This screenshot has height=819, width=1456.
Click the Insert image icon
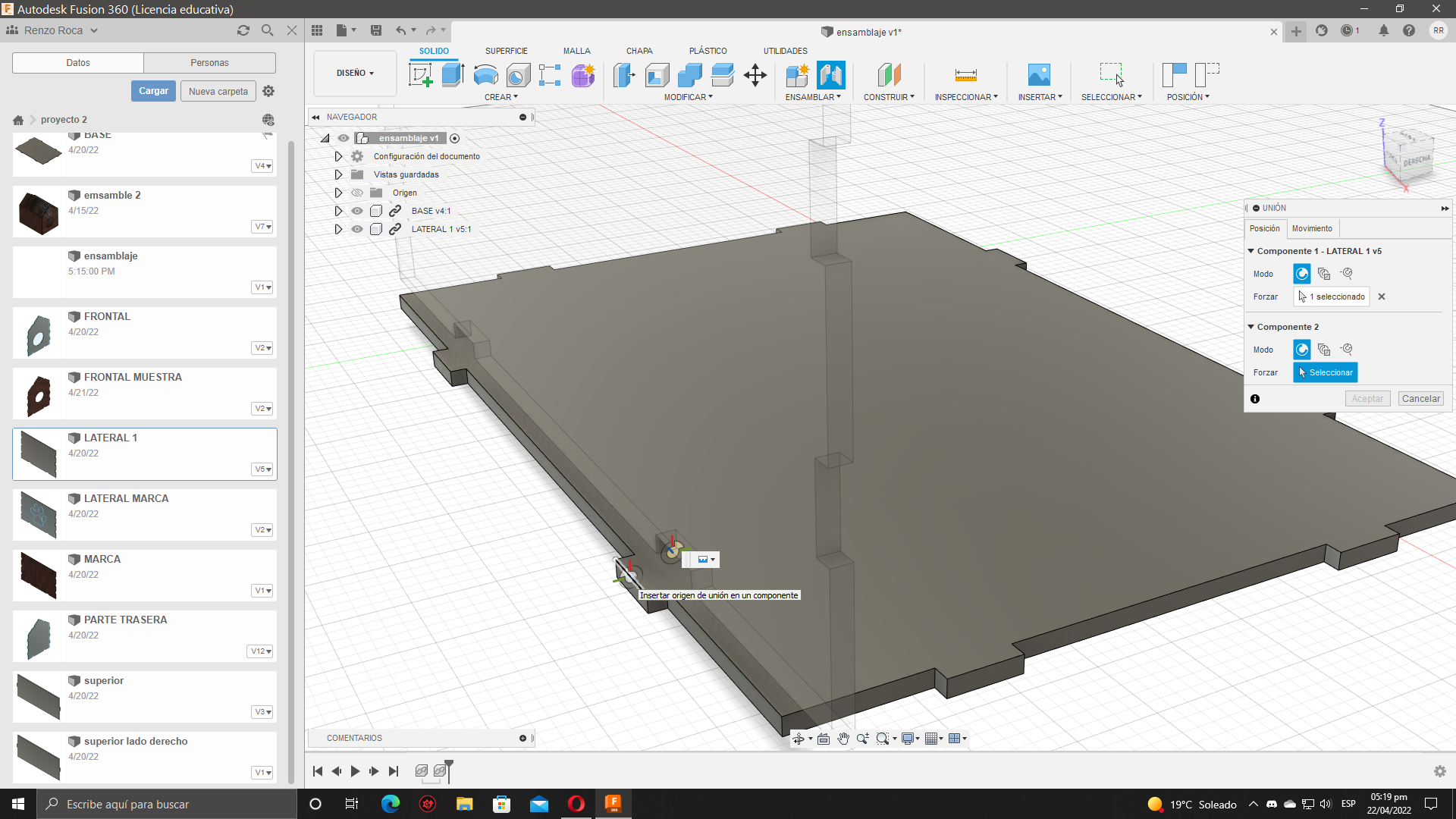point(1039,75)
